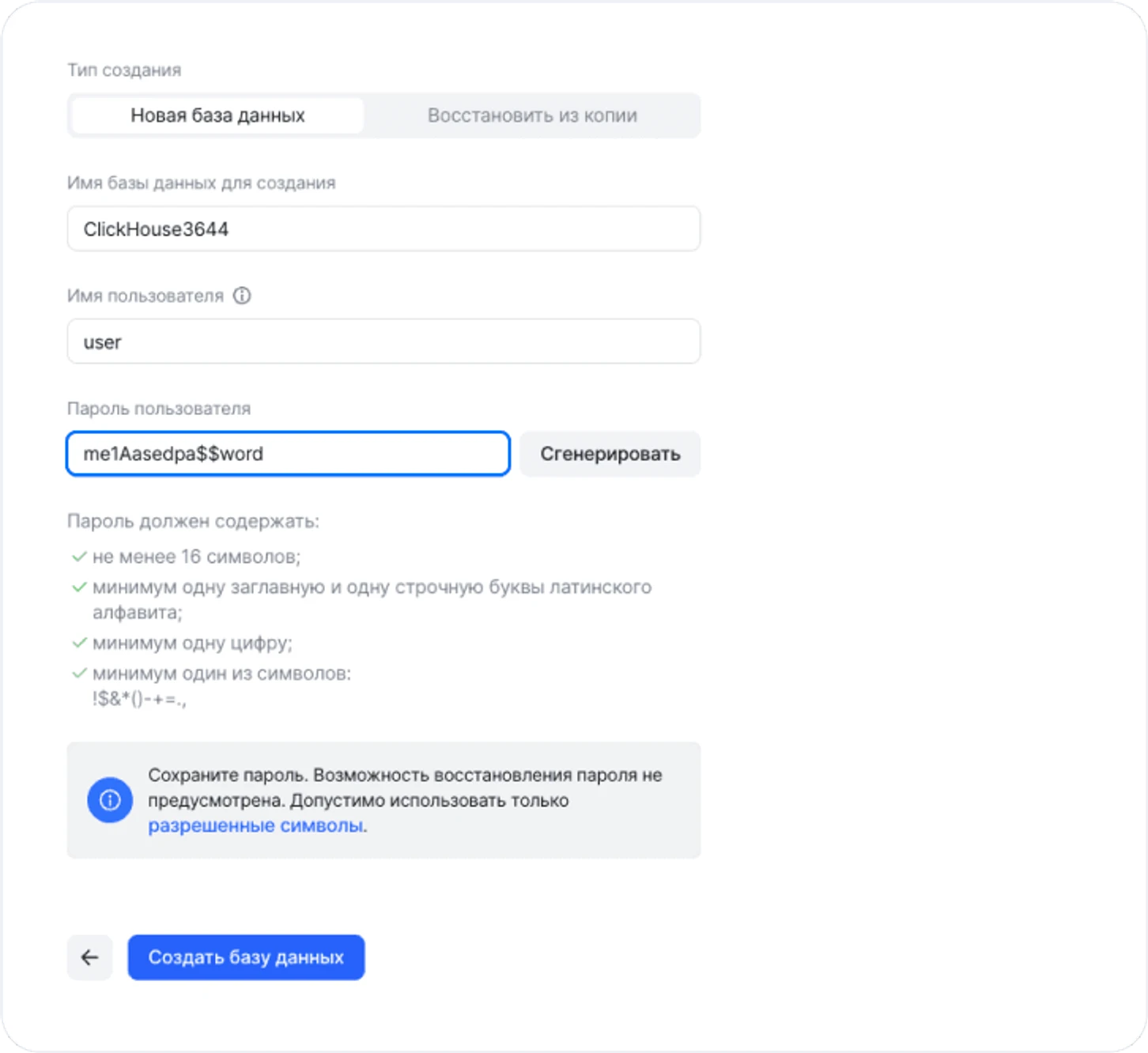
Task: Click the 'Тип создания' label
Action: click(x=123, y=70)
